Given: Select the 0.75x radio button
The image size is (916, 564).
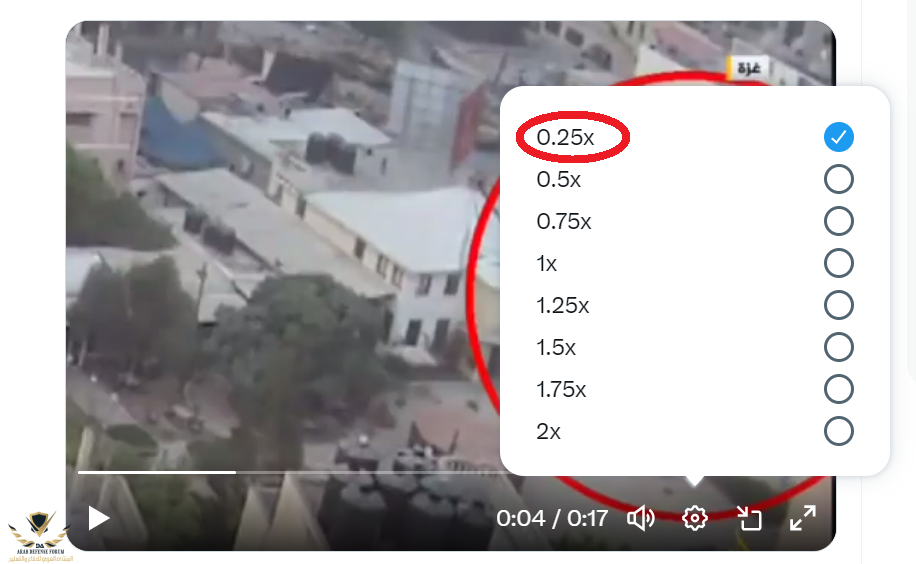Looking at the screenshot, I should click(838, 222).
